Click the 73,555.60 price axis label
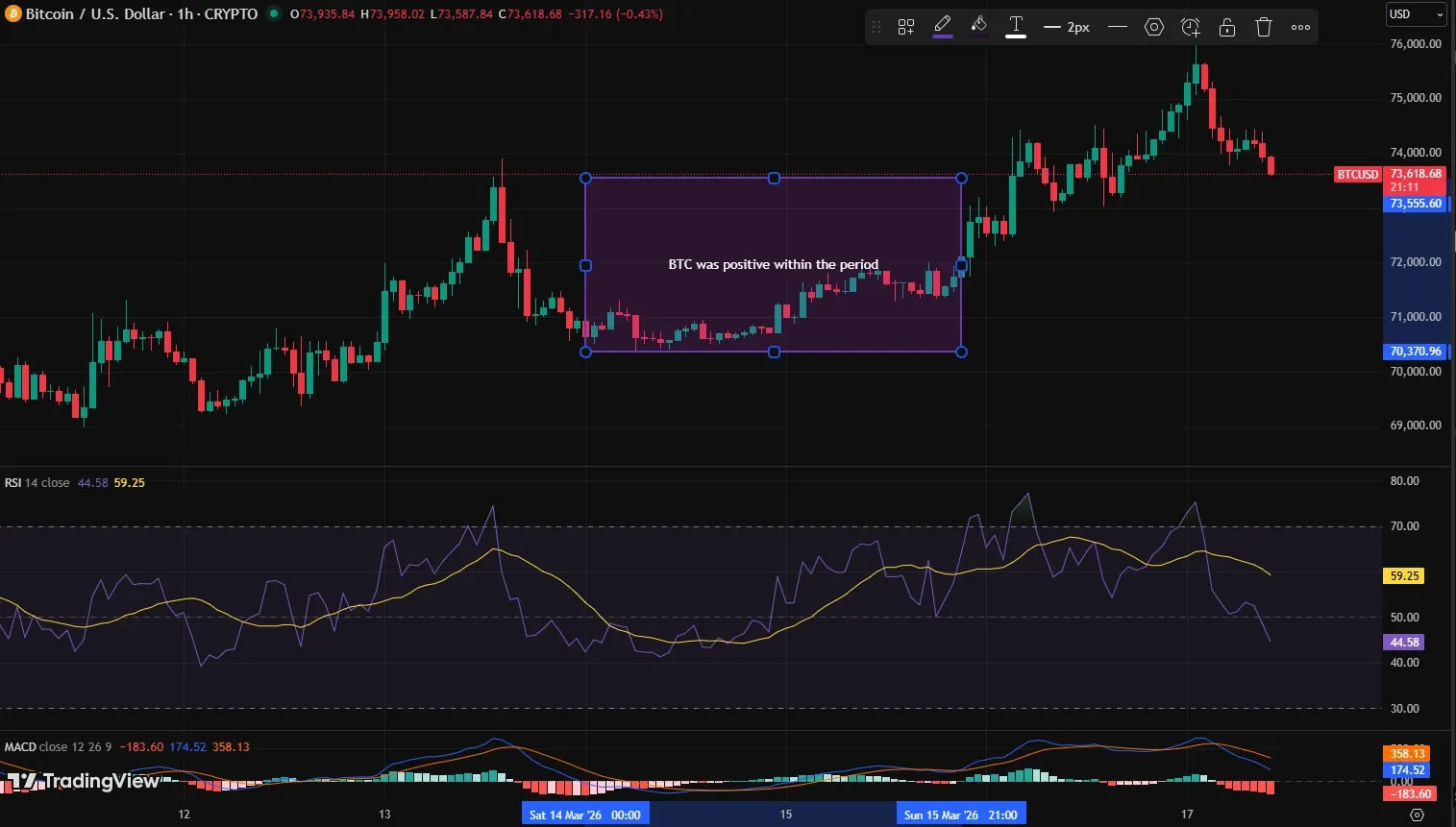The image size is (1456, 827). (x=1416, y=204)
